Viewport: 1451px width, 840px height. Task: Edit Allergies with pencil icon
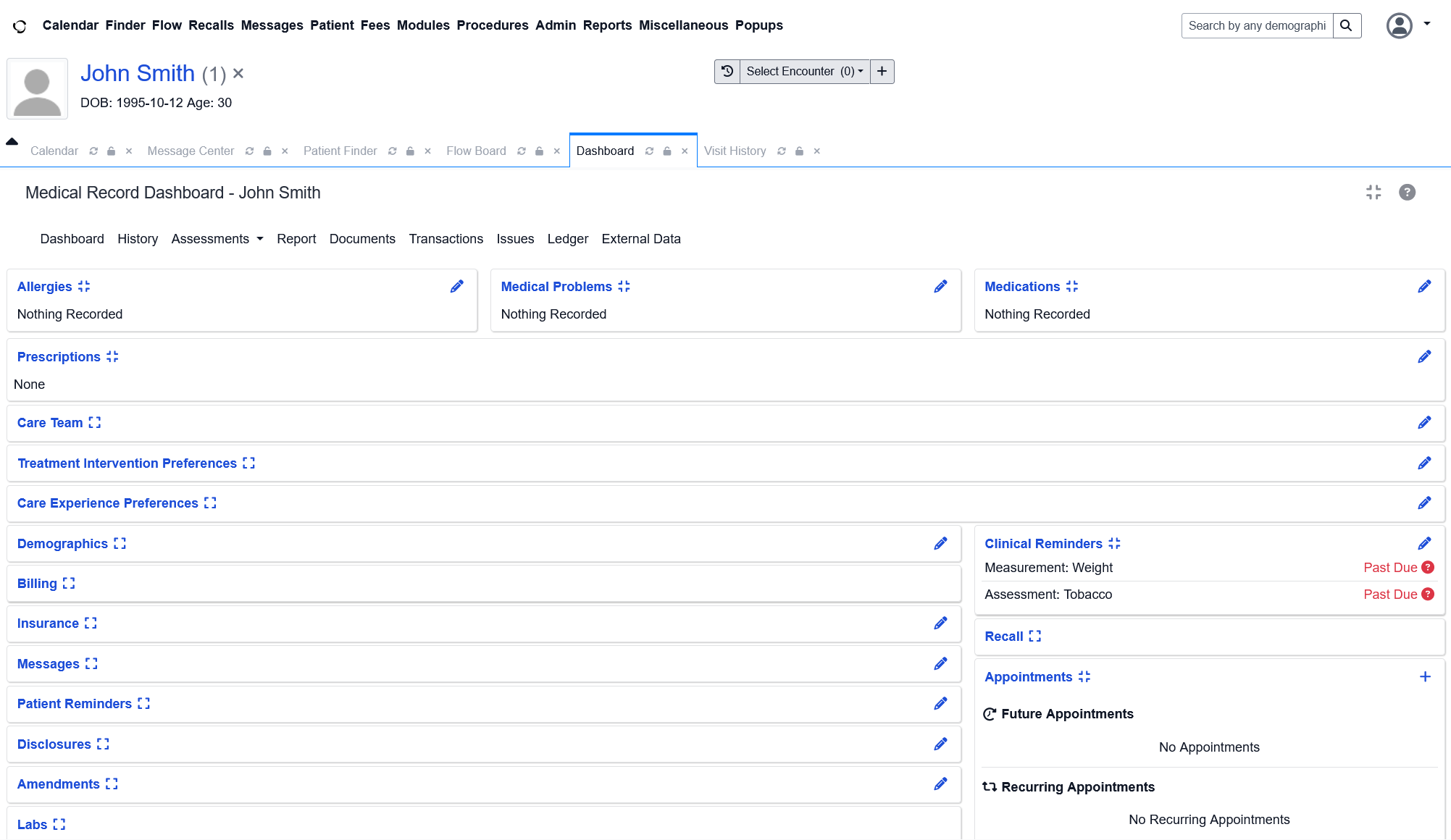[x=457, y=287]
